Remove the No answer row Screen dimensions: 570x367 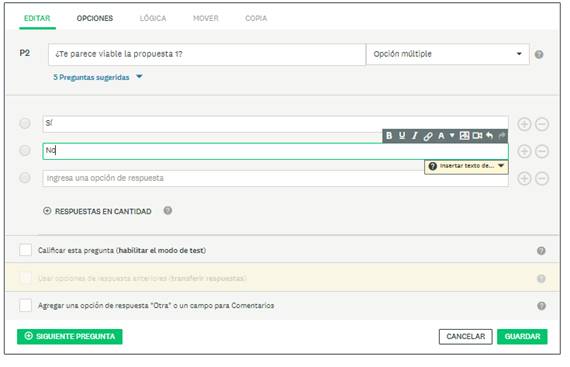click(542, 151)
